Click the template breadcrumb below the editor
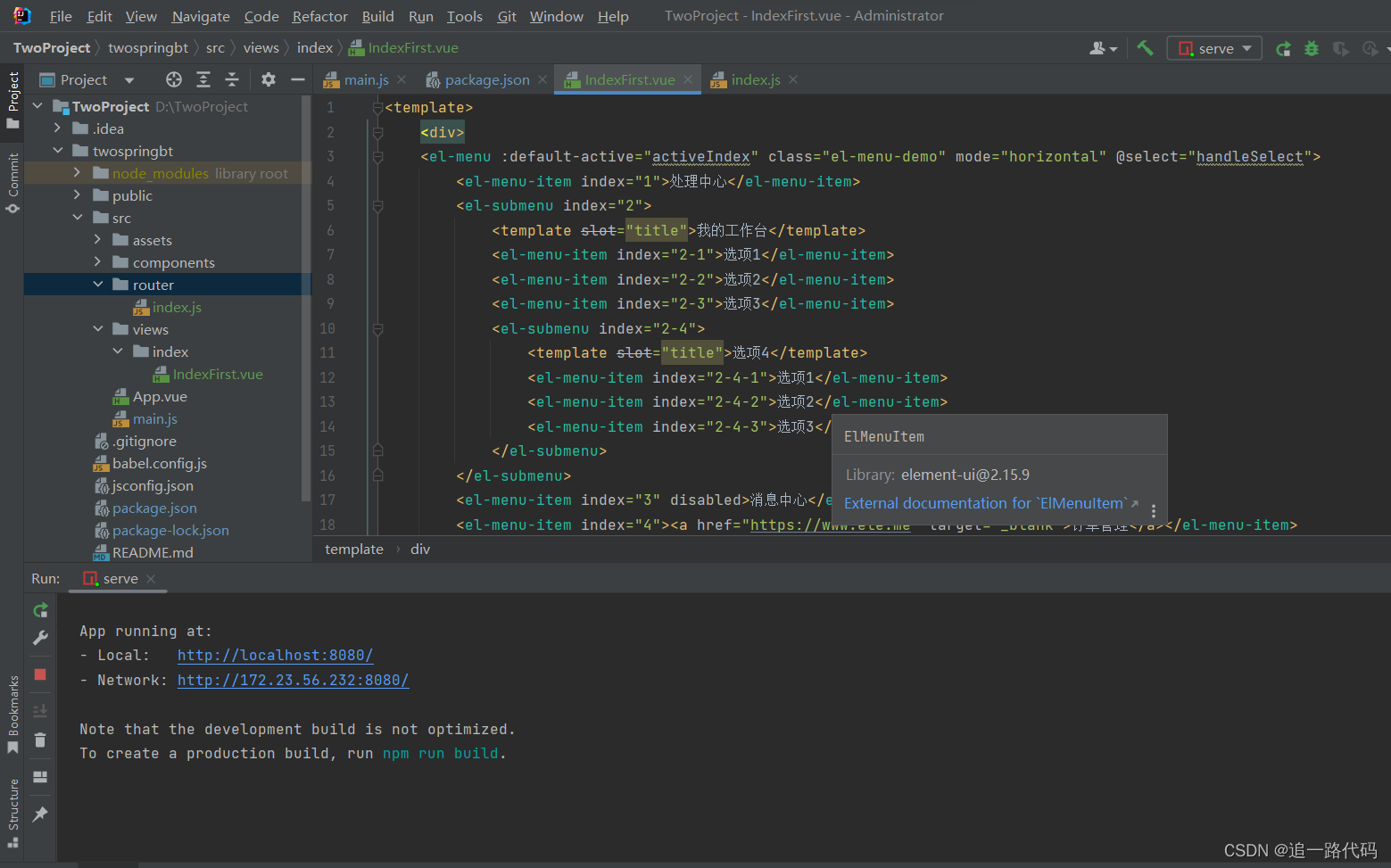Viewport: 1391px width, 868px height. coord(353,549)
